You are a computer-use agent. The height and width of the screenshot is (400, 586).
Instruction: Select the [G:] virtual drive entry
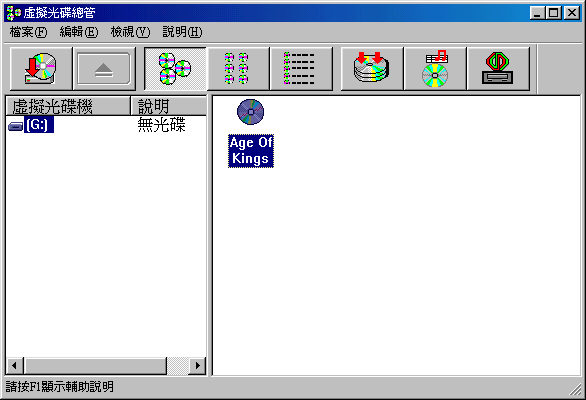[39, 124]
